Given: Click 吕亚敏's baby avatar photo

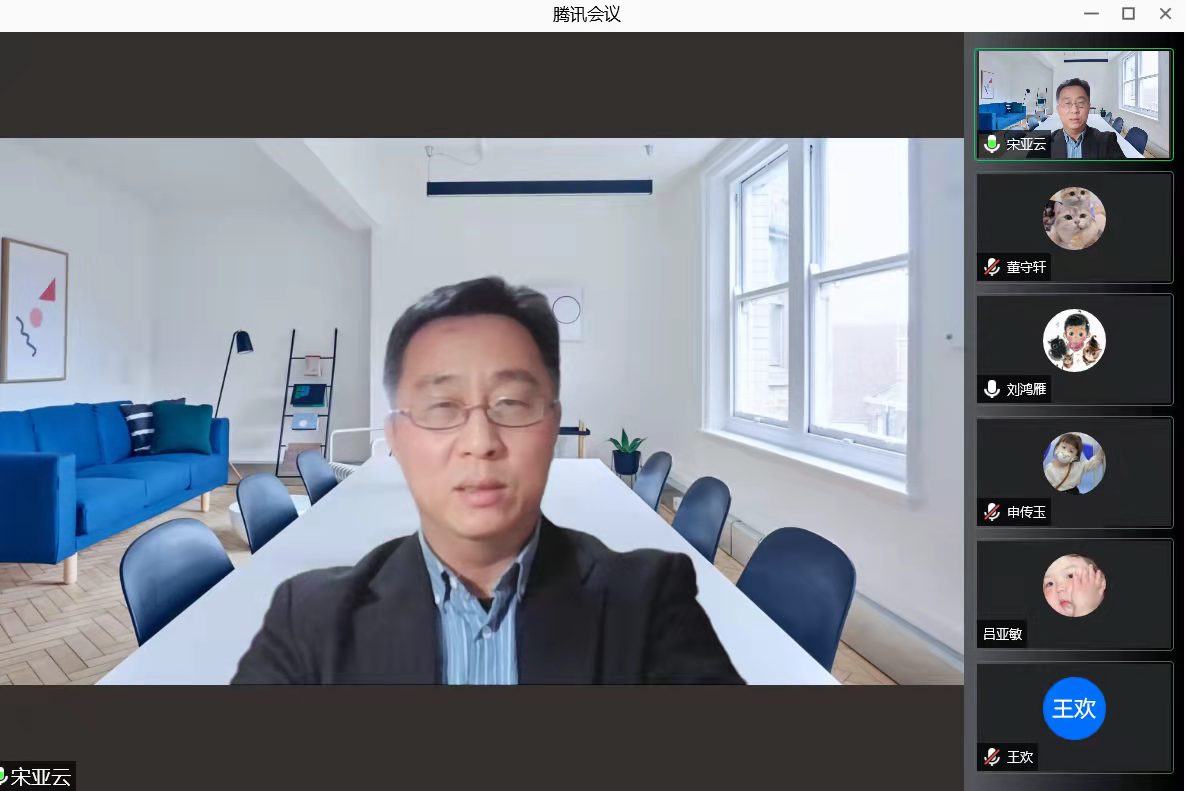Looking at the screenshot, I should click(1074, 586).
